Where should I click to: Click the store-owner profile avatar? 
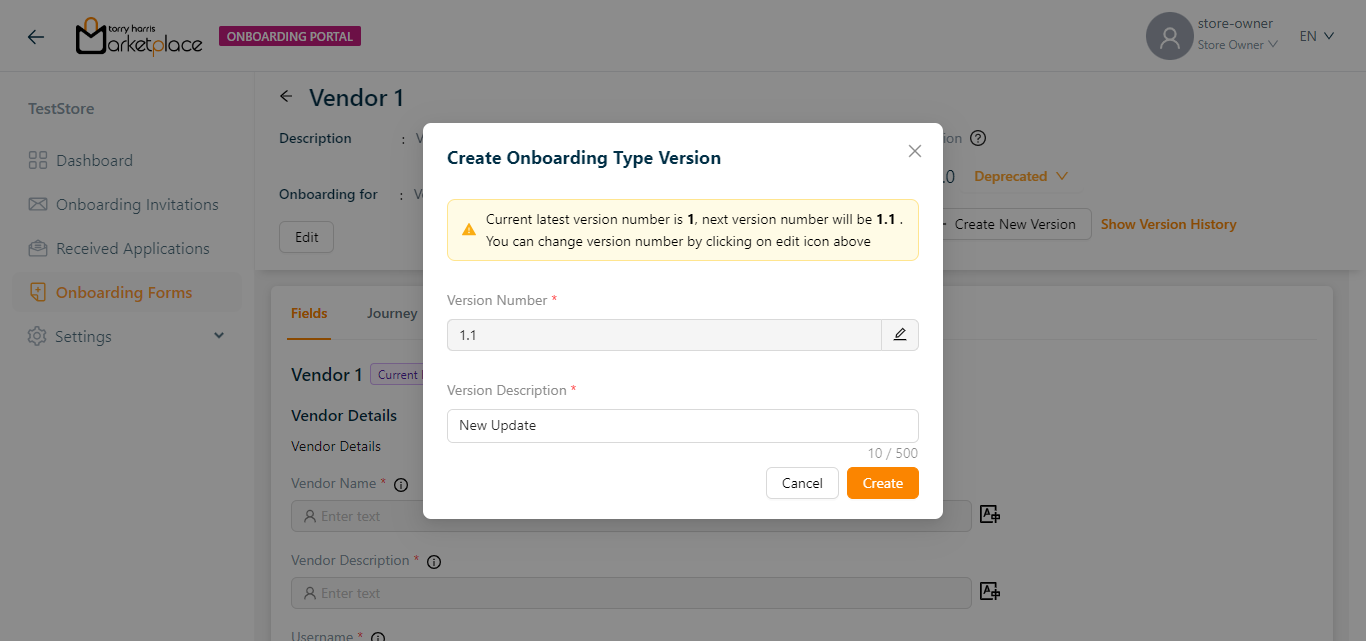tap(1169, 37)
